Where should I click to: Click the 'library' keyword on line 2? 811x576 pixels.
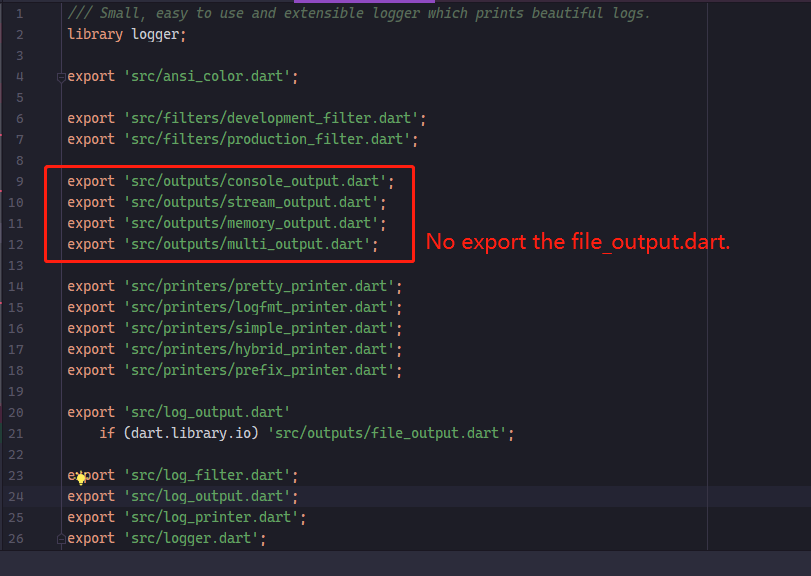click(x=95, y=35)
